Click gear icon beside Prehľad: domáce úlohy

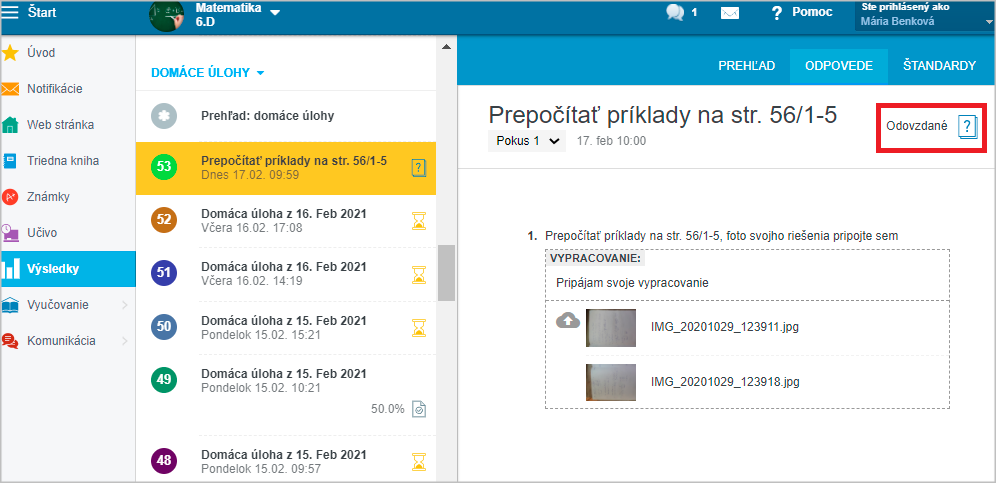coord(164,116)
